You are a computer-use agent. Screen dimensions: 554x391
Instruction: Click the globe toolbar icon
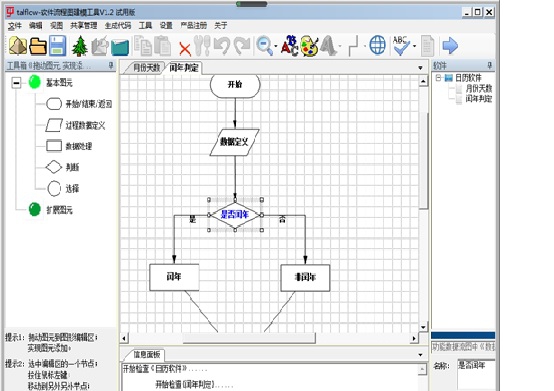(377, 46)
